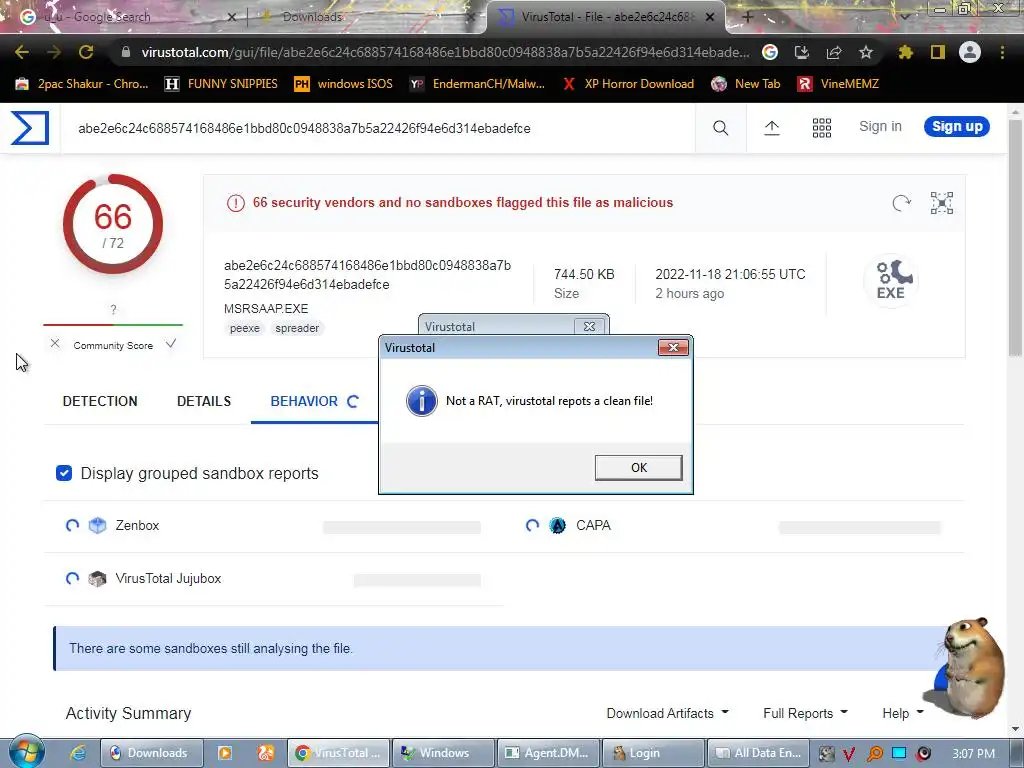Click the hash search input field
The height and width of the screenshot is (768, 1024).
377,128
